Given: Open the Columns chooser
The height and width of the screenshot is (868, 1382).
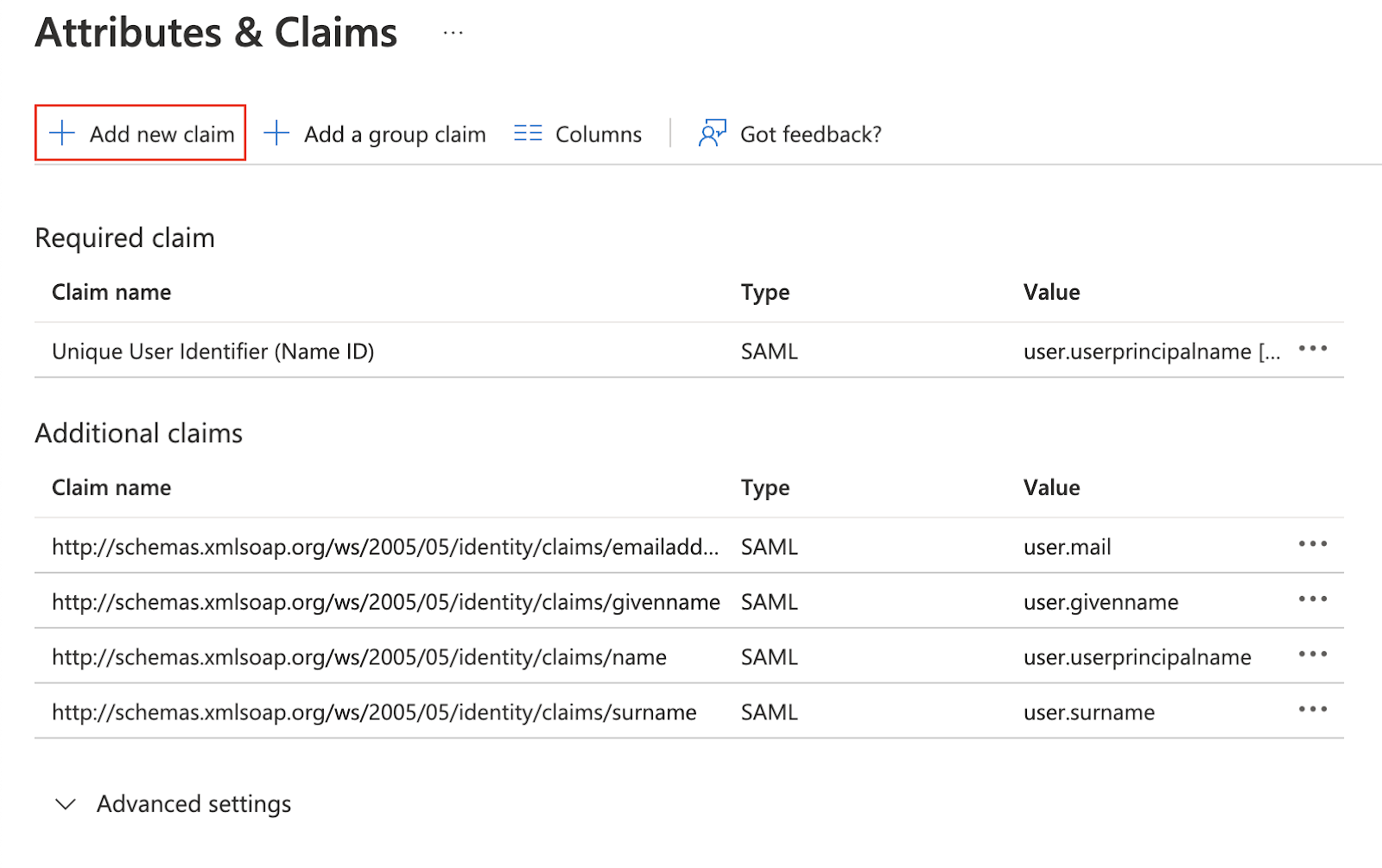Looking at the screenshot, I should pyautogui.click(x=598, y=135).
